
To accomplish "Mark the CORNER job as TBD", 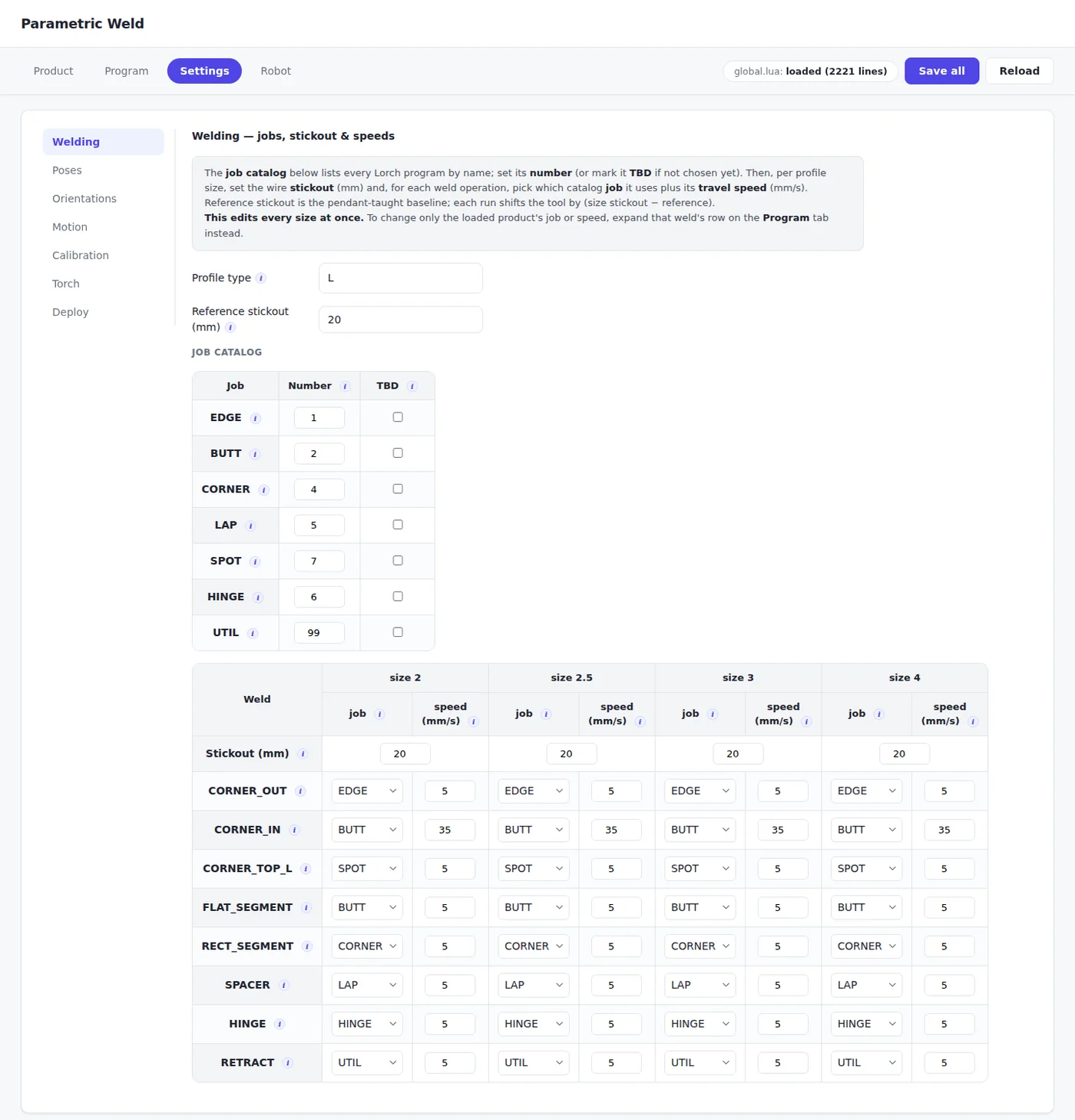I will [398, 489].
